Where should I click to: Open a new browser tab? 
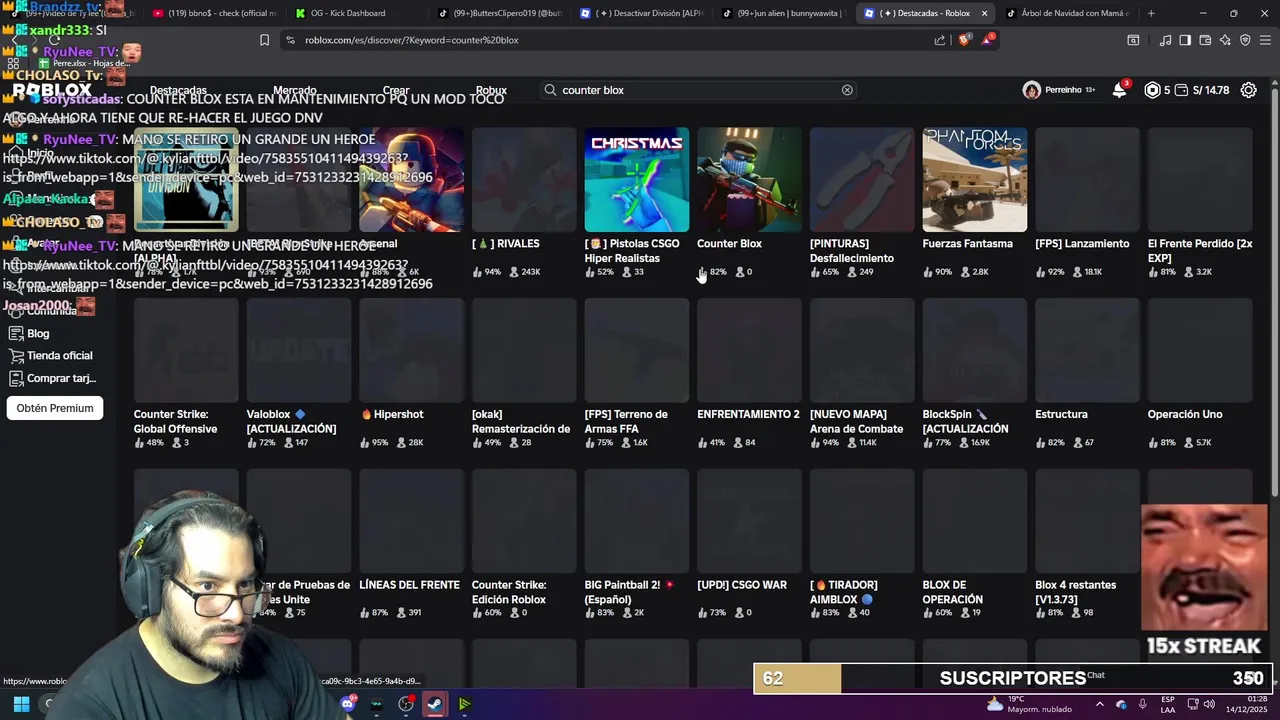1151,13
